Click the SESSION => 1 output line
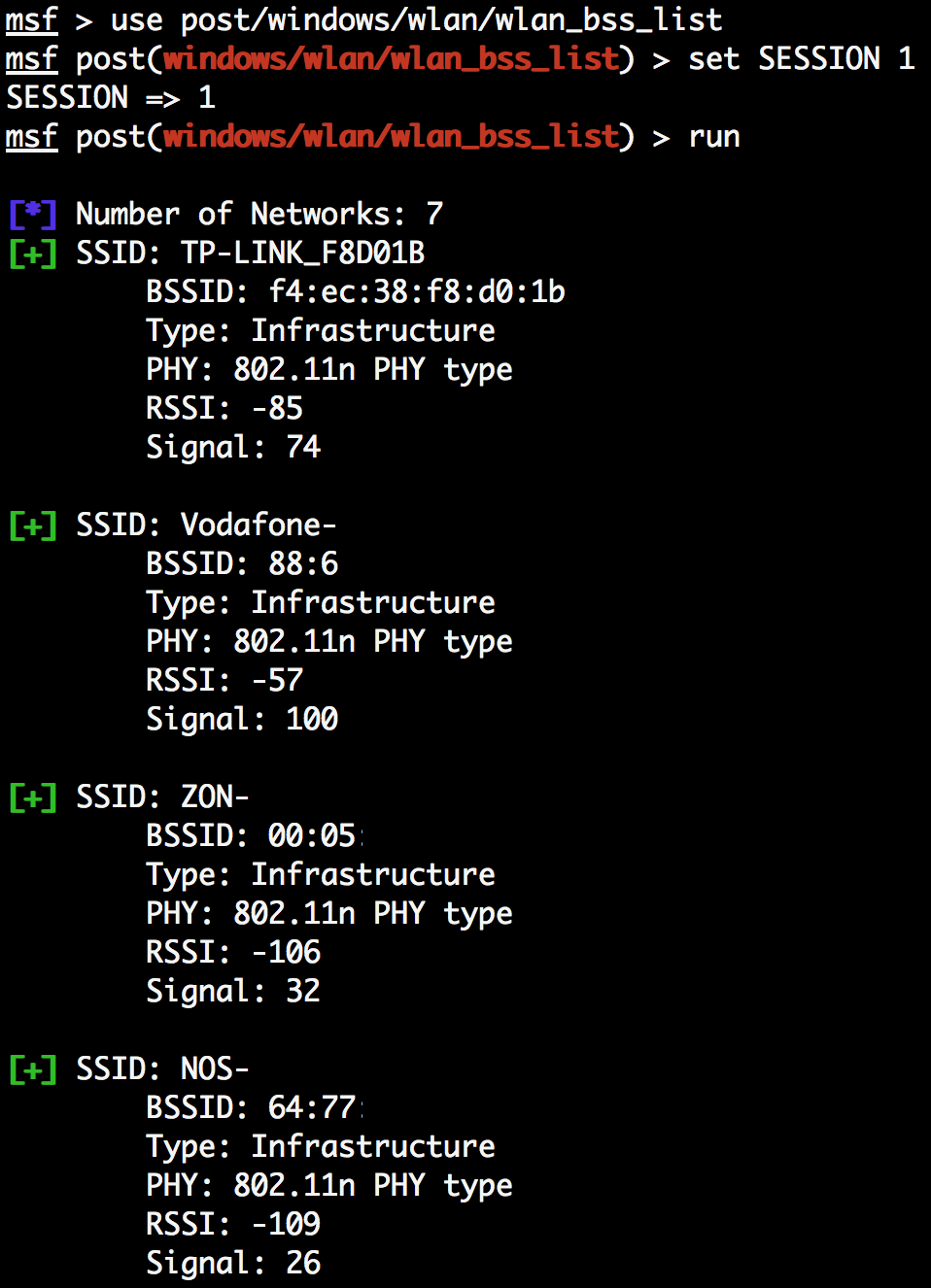The width and height of the screenshot is (931, 1288). tap(111, 97)
